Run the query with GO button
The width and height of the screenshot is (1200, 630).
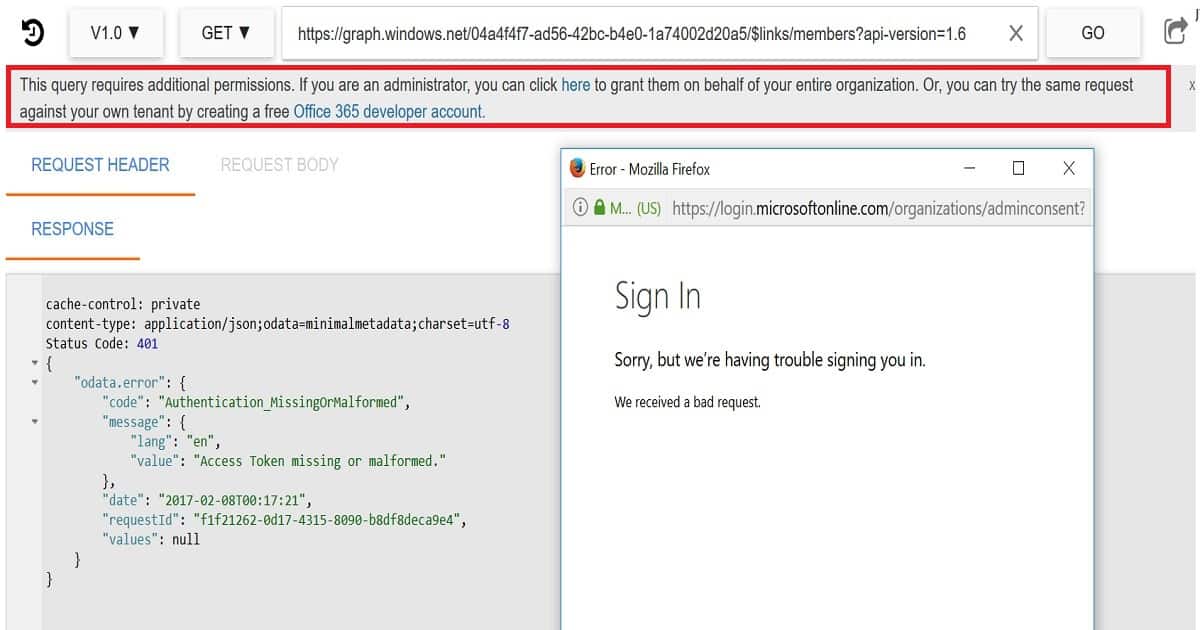[x=1093, y=33]
